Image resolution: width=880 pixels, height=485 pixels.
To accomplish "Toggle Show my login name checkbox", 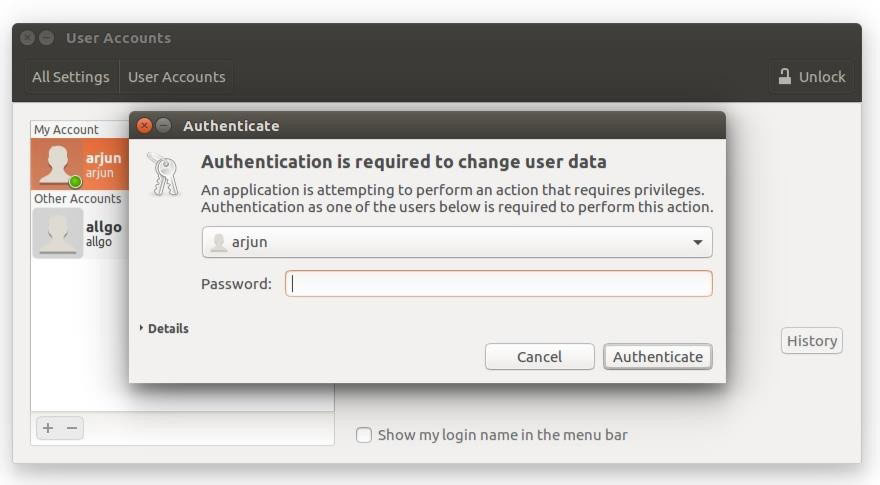I will (364, 435).
